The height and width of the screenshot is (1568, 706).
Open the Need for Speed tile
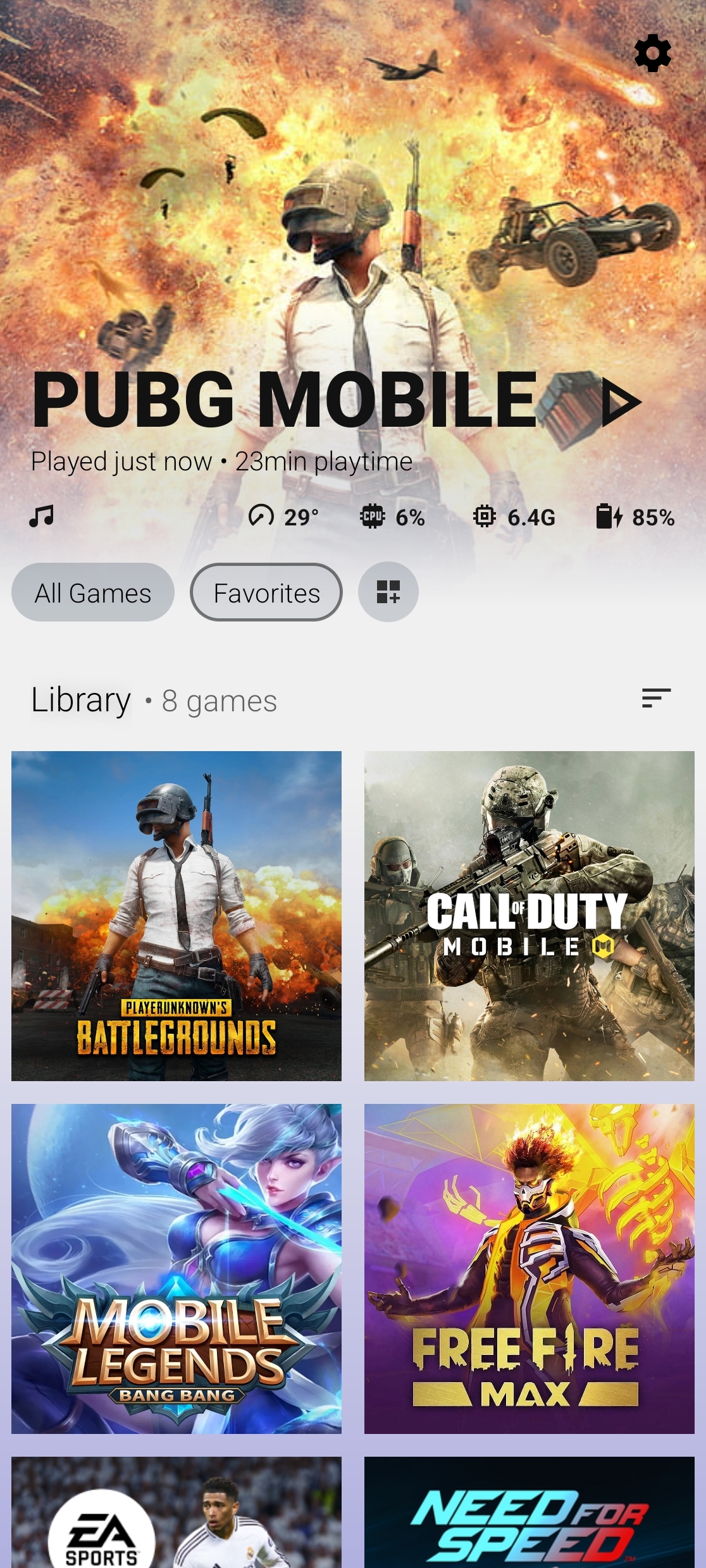point(529,1512)
